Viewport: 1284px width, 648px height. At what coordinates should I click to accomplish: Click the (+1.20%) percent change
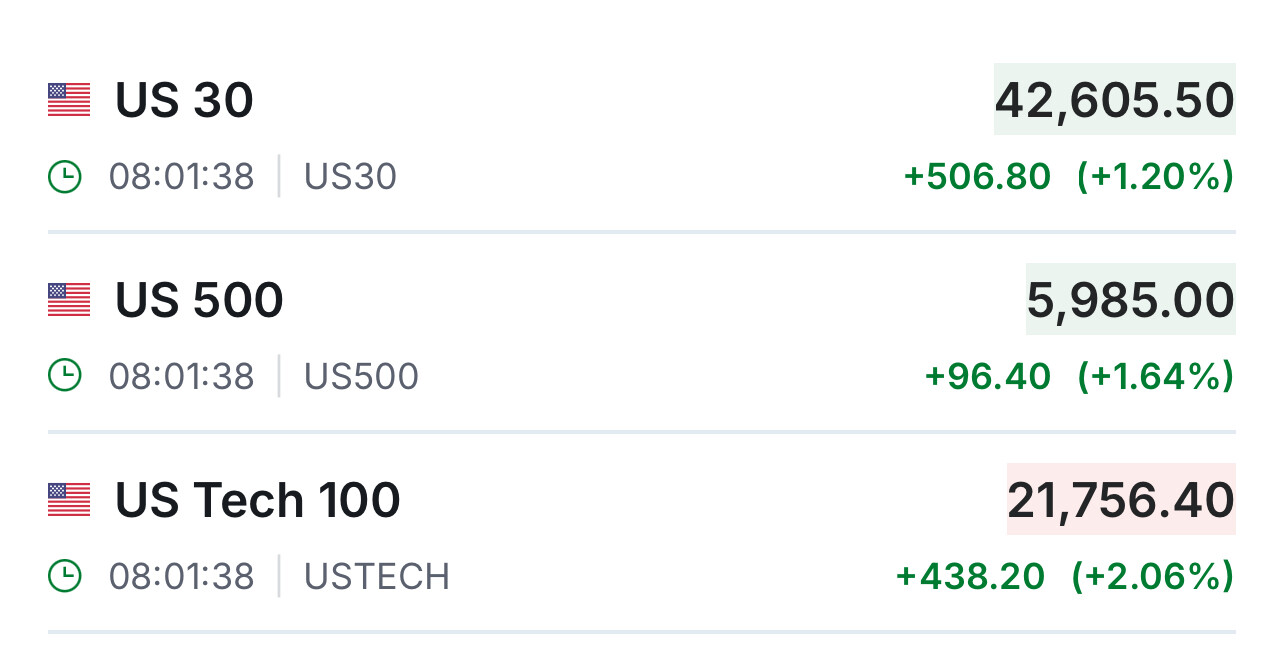[1155, 177]
